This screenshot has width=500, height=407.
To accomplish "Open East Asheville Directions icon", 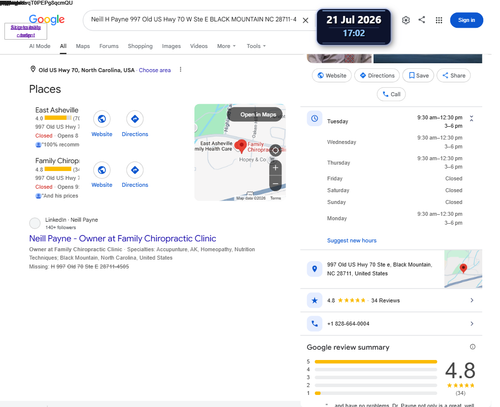I will 135,119.
